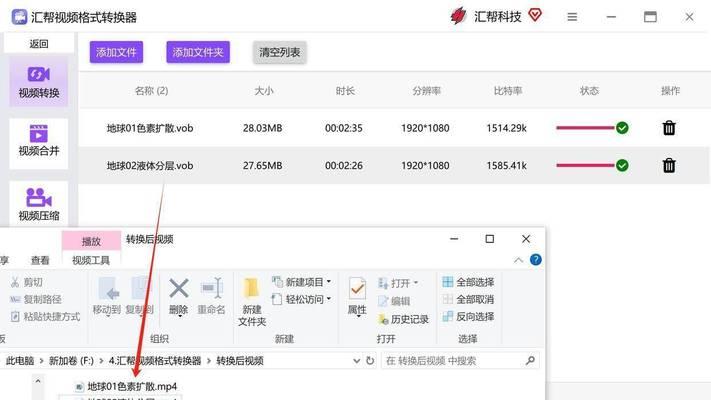Click 全部取消 in the Explorer ribbon

pos(468,299)
